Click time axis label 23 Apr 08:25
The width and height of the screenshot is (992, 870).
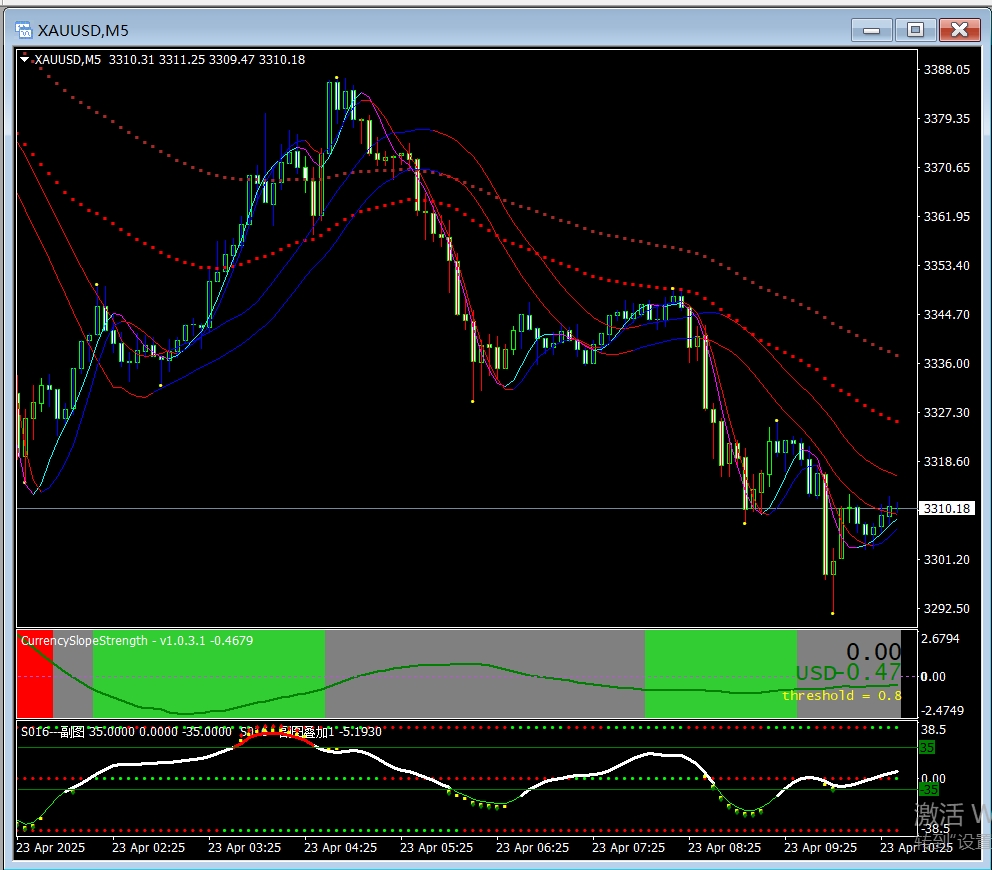725,848
